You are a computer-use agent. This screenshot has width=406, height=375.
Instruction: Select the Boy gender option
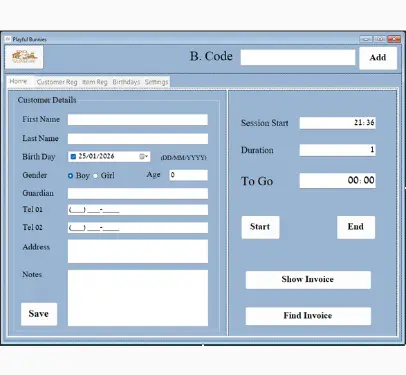(x=70, y=176)
